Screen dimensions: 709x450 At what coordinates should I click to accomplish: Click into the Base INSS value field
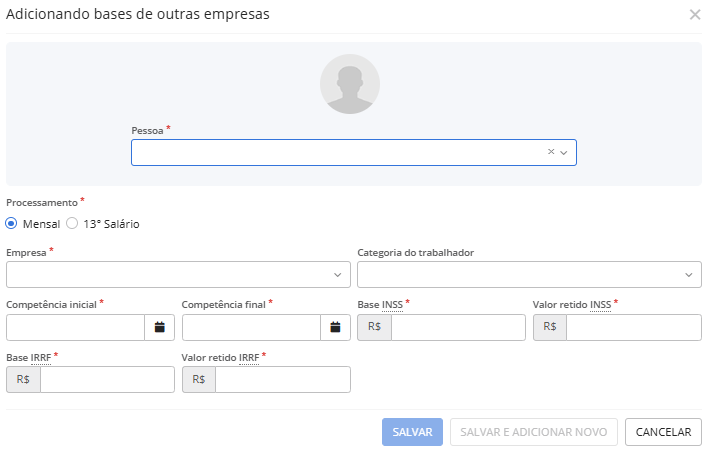click(457, 327)
